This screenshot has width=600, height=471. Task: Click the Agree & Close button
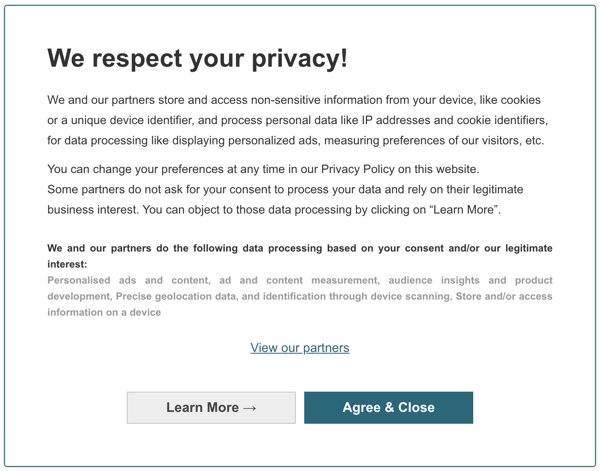388,407
